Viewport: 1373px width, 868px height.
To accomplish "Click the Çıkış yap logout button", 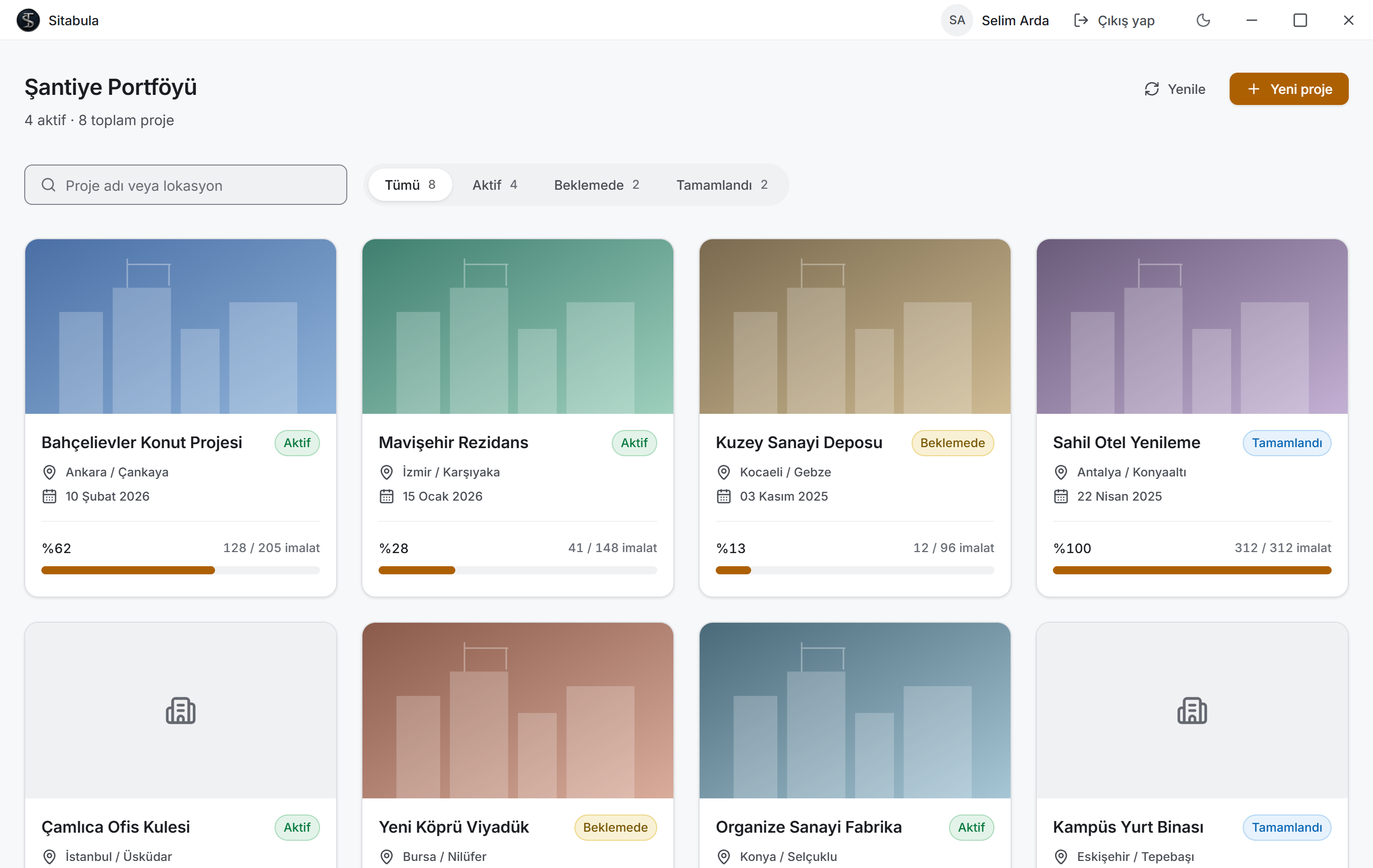I will (x=1114, y=21).
